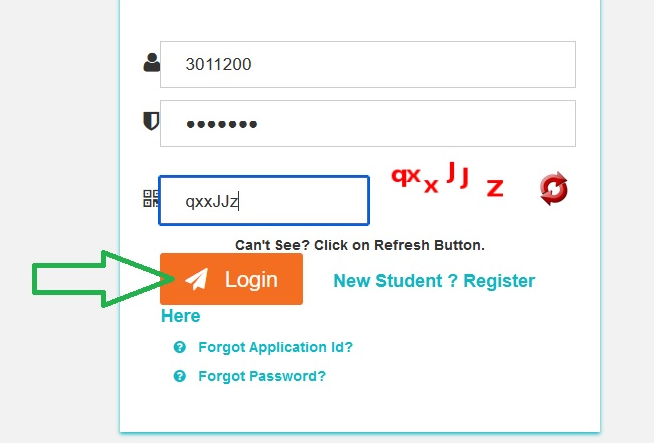This screenshot has width=654, height=443.
Task: Open the New Student ? Register link
Action: point(434,281)
